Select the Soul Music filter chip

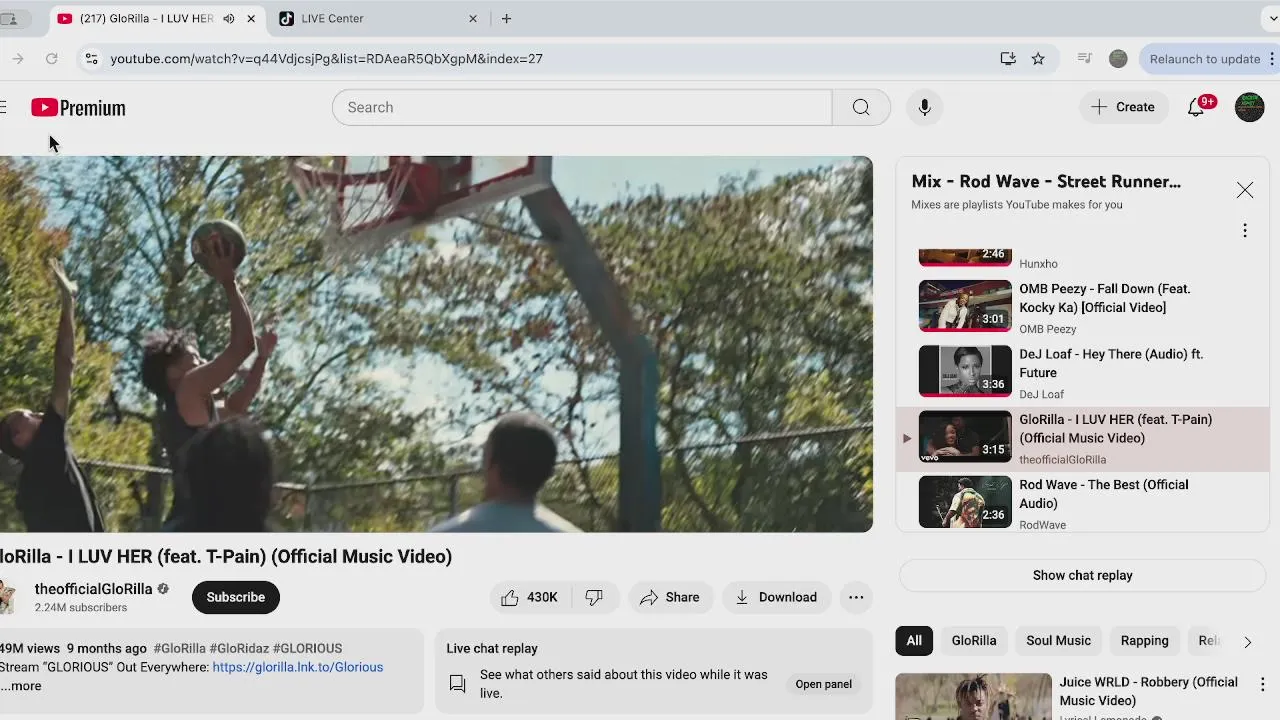tap(1058, 641)
